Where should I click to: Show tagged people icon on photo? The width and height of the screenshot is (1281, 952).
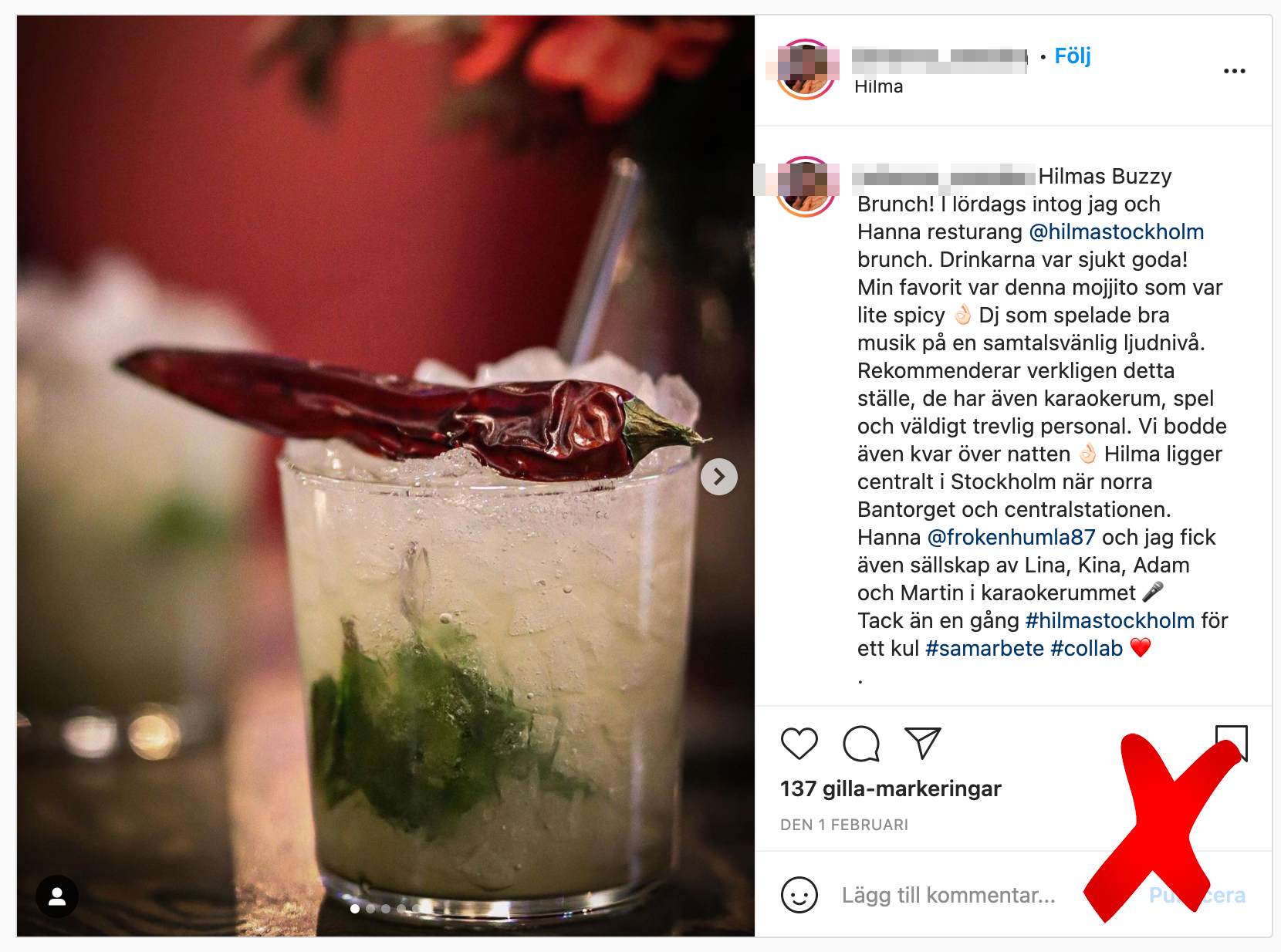(57, 896)
